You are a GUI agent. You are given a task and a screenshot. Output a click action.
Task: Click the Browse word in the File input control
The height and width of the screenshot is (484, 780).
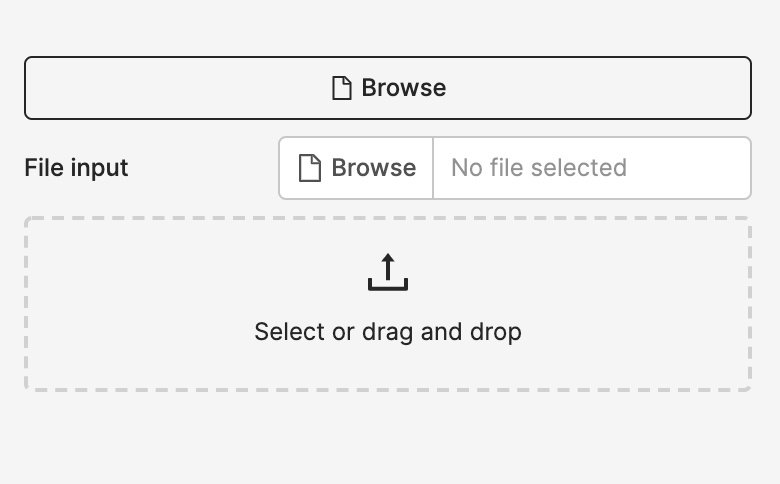[x=374, y=168]
